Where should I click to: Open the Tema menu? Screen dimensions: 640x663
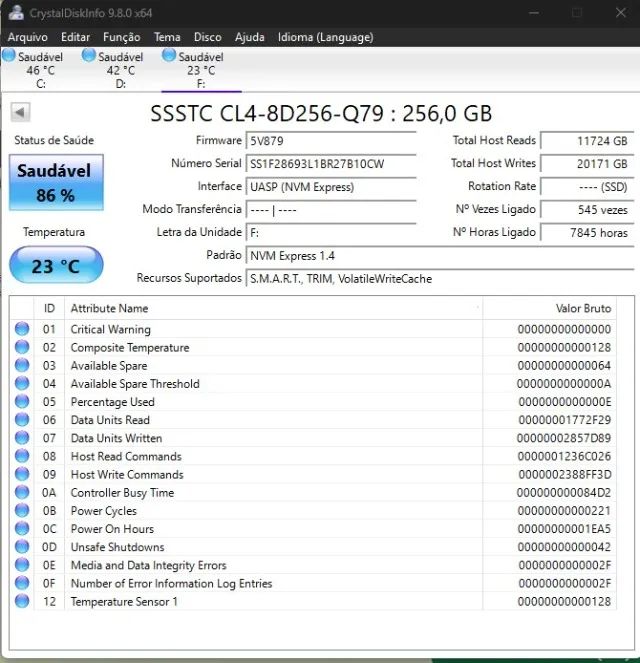coord(167,37)
